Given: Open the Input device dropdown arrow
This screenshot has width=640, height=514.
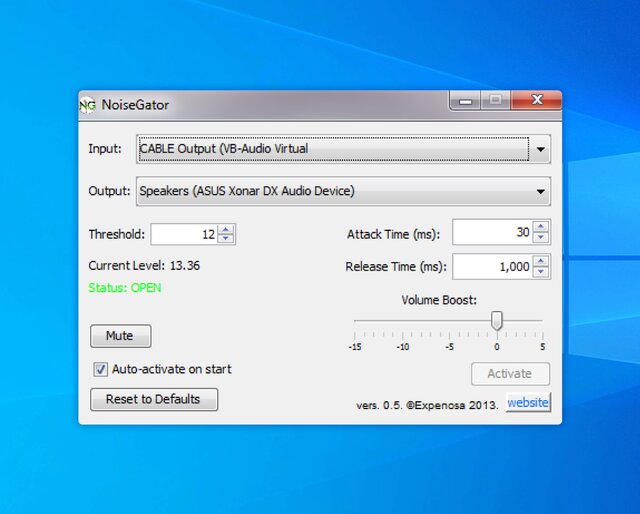Looking at the screenshot, I should [x=540, y=149].
